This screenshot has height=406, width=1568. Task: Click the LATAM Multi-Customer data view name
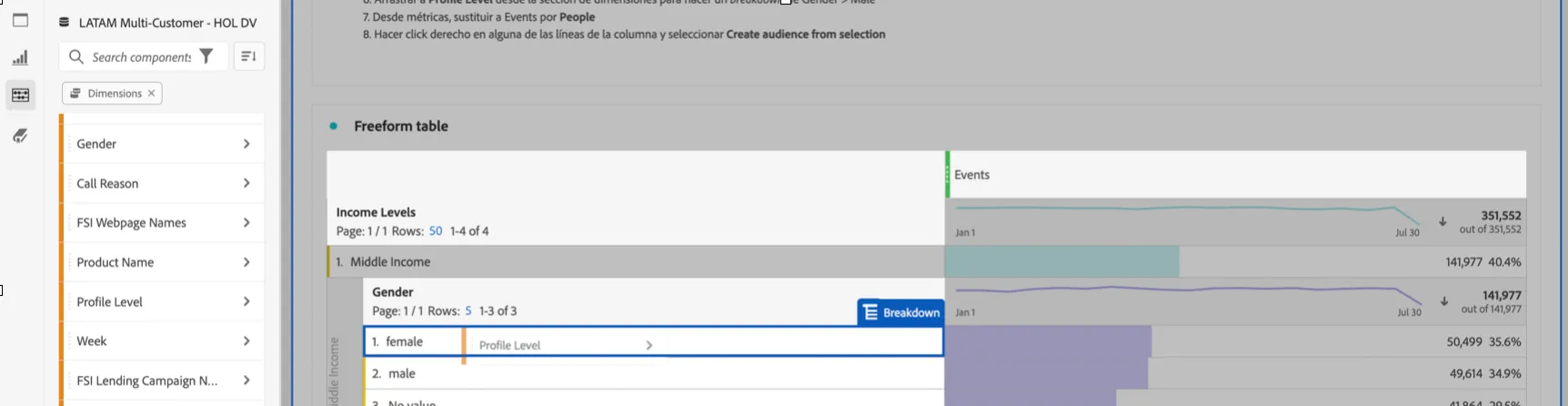[x=167, y=22]
